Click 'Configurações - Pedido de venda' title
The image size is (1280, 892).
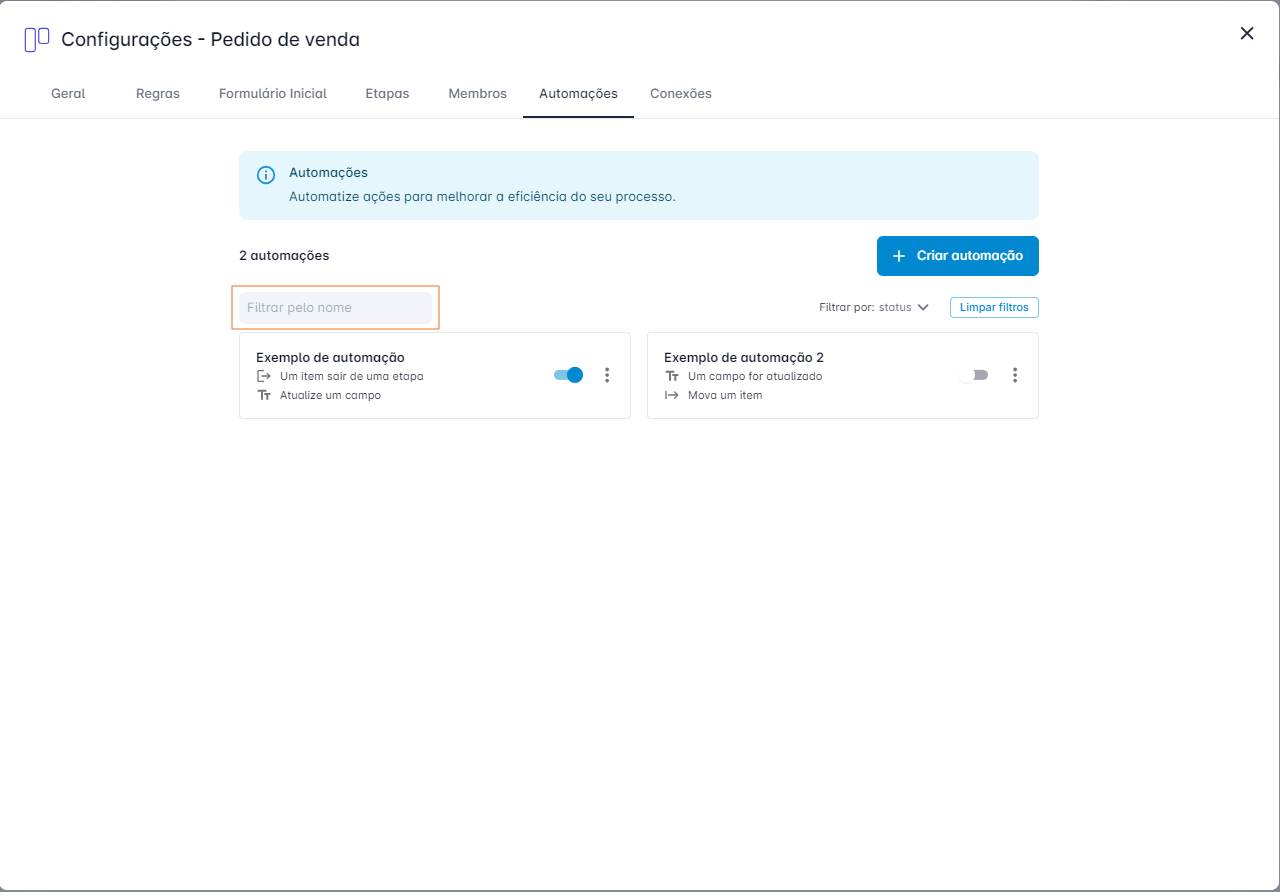(x=210, y=39)
